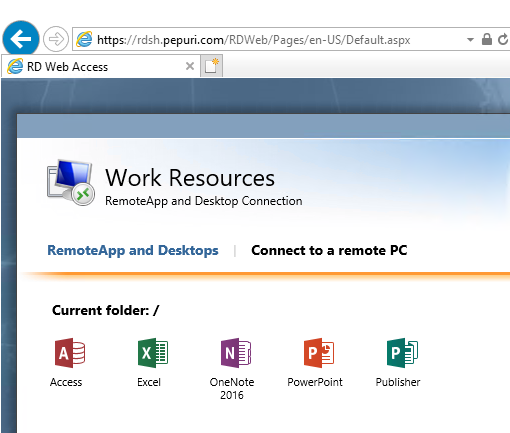This screenshot has height=433, width=510.
Task: Open the OneNote 2016 RemoteApp icon
Action: 236,353
